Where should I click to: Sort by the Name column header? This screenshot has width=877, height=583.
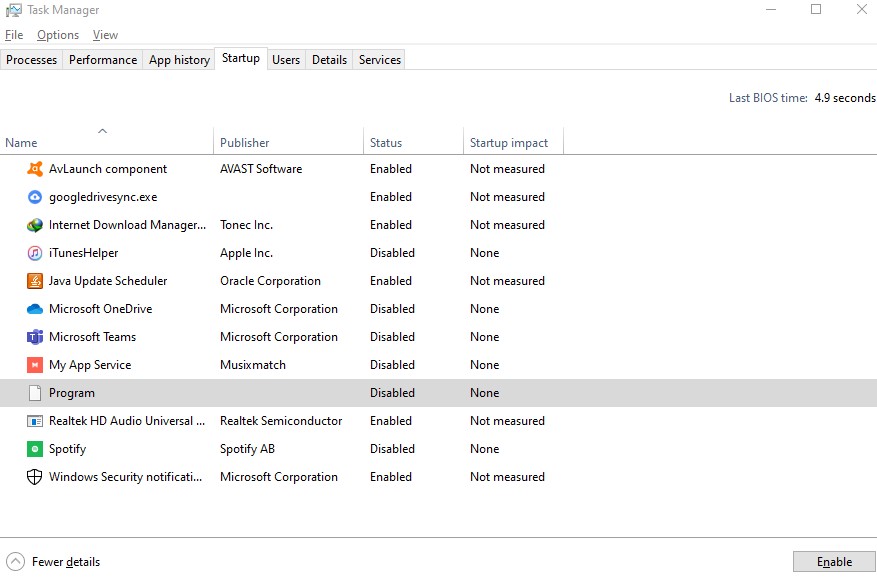(x=106, y=142)
